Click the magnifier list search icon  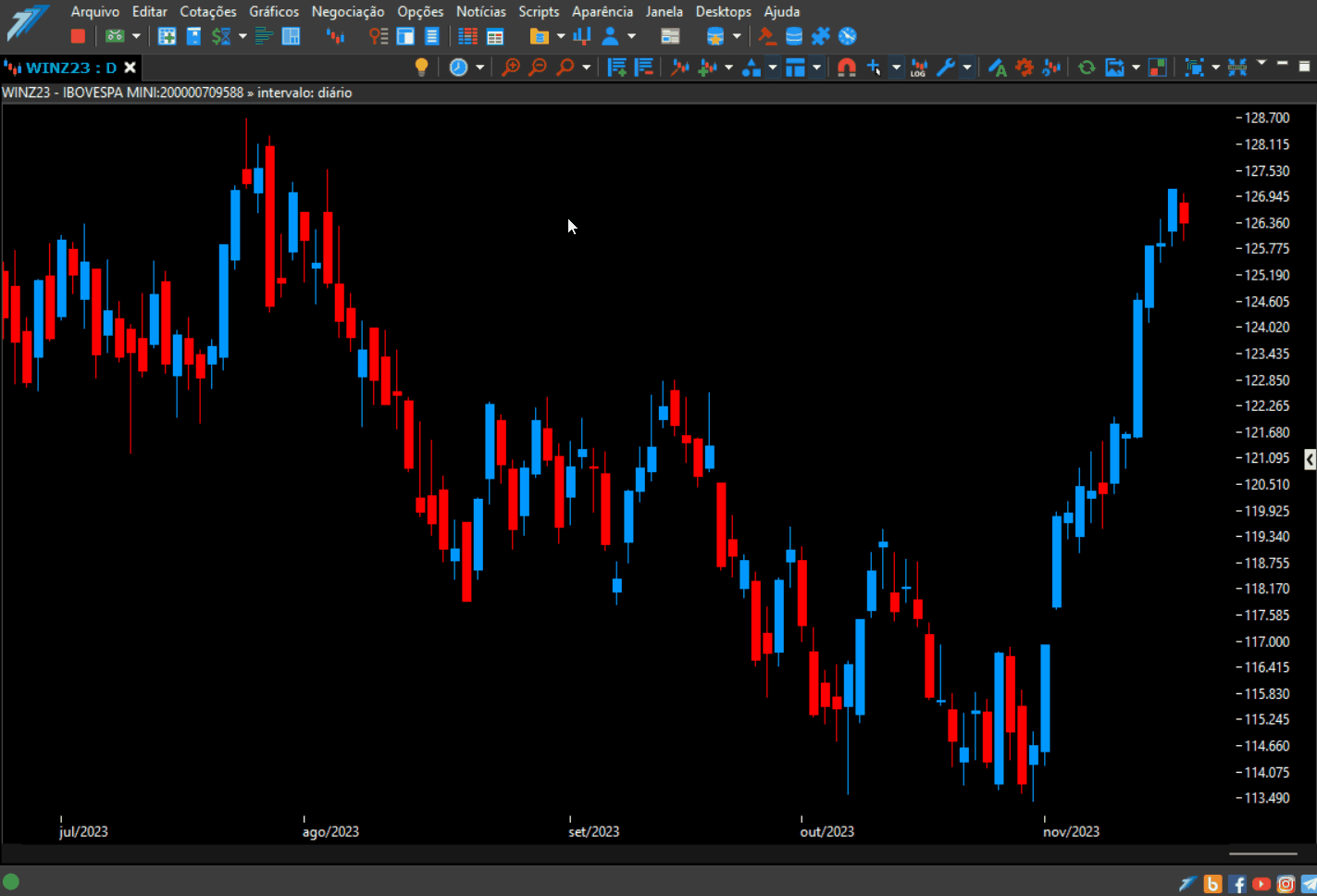click(379, 36)
